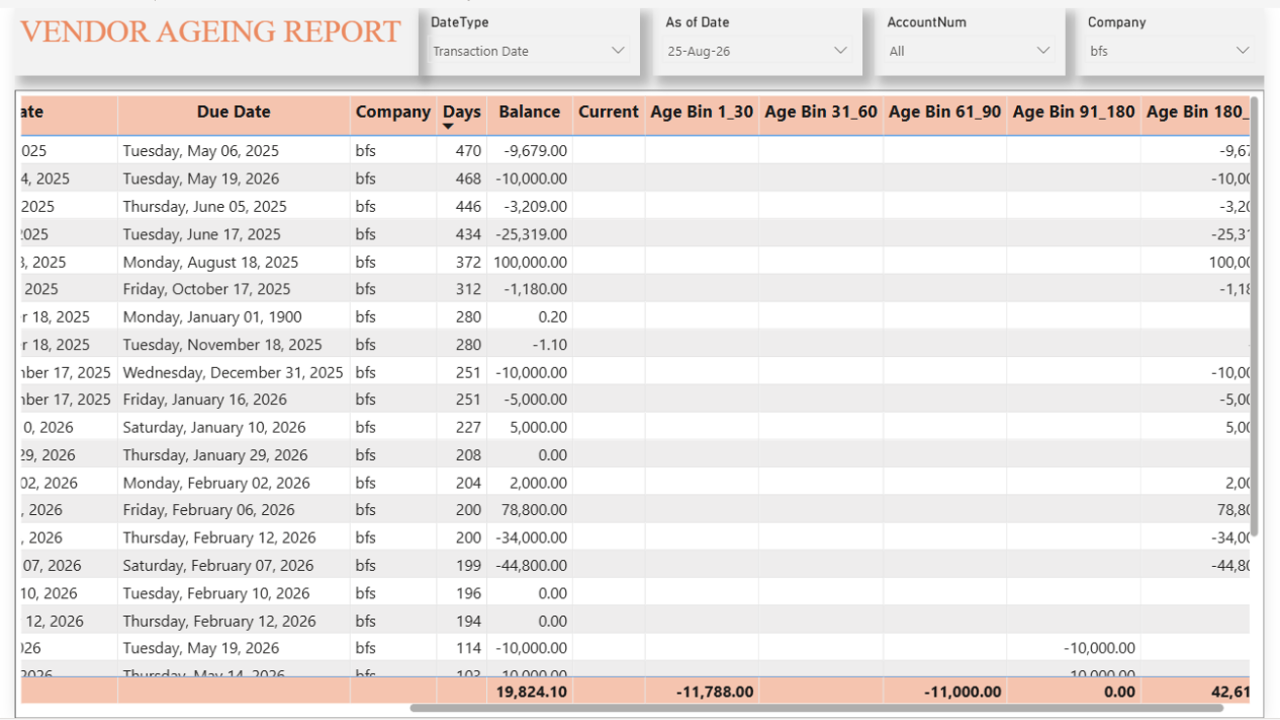Select the Thursday, January 29, 2026 due date
The image size is (1280, 720).
(x=215, y=455)
